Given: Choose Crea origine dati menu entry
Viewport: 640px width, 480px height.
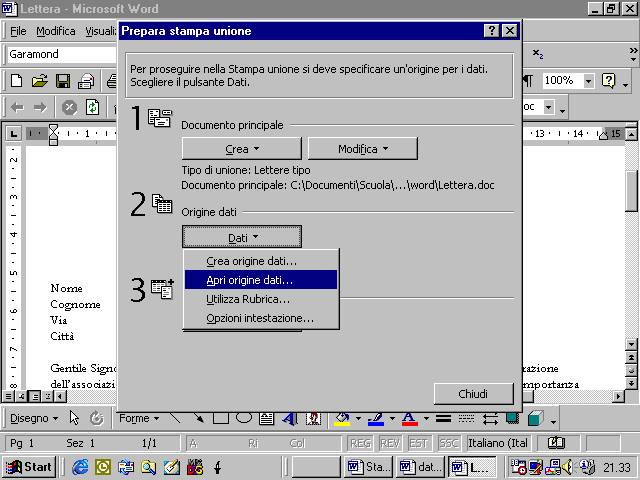Looking at the screenshot, I should [261, 261].
